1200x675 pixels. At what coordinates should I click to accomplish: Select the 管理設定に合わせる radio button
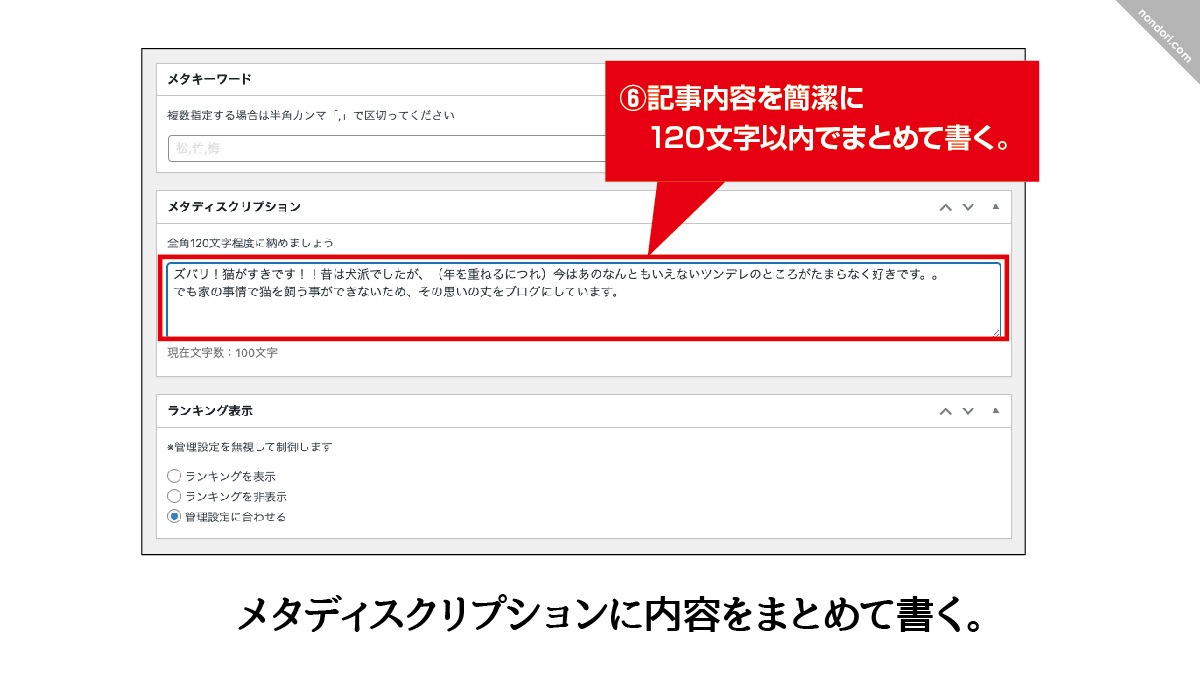pyautogui.click(x=174, y=517)
